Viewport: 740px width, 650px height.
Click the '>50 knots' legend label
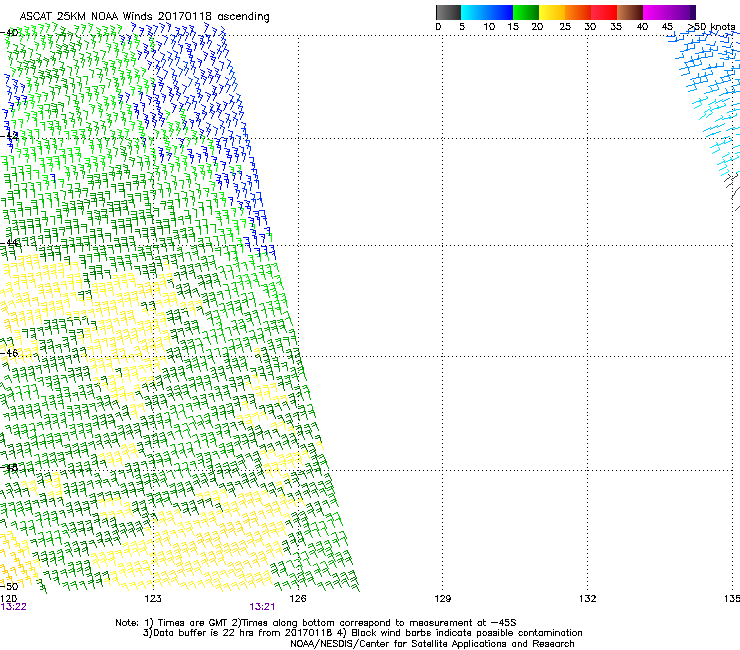click(x=711, y=27)
